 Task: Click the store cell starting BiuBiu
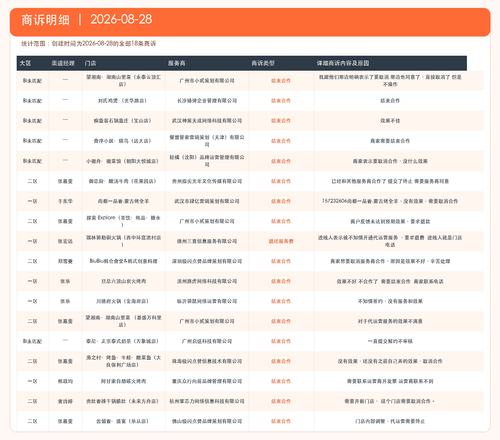tap(123, 261)
